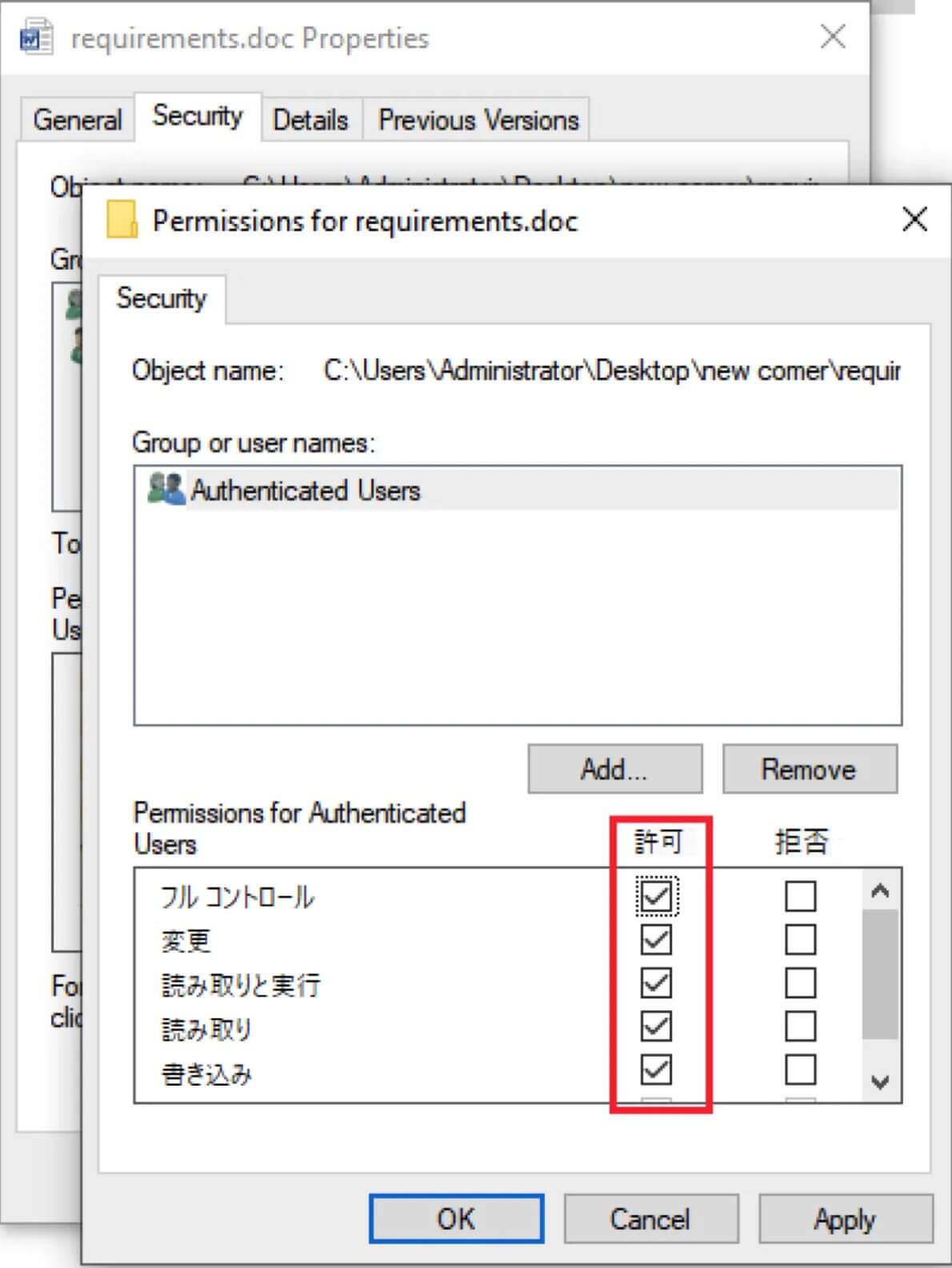
Task: Close the requirements.doc Properties window
Action: (x=833, y=37)
